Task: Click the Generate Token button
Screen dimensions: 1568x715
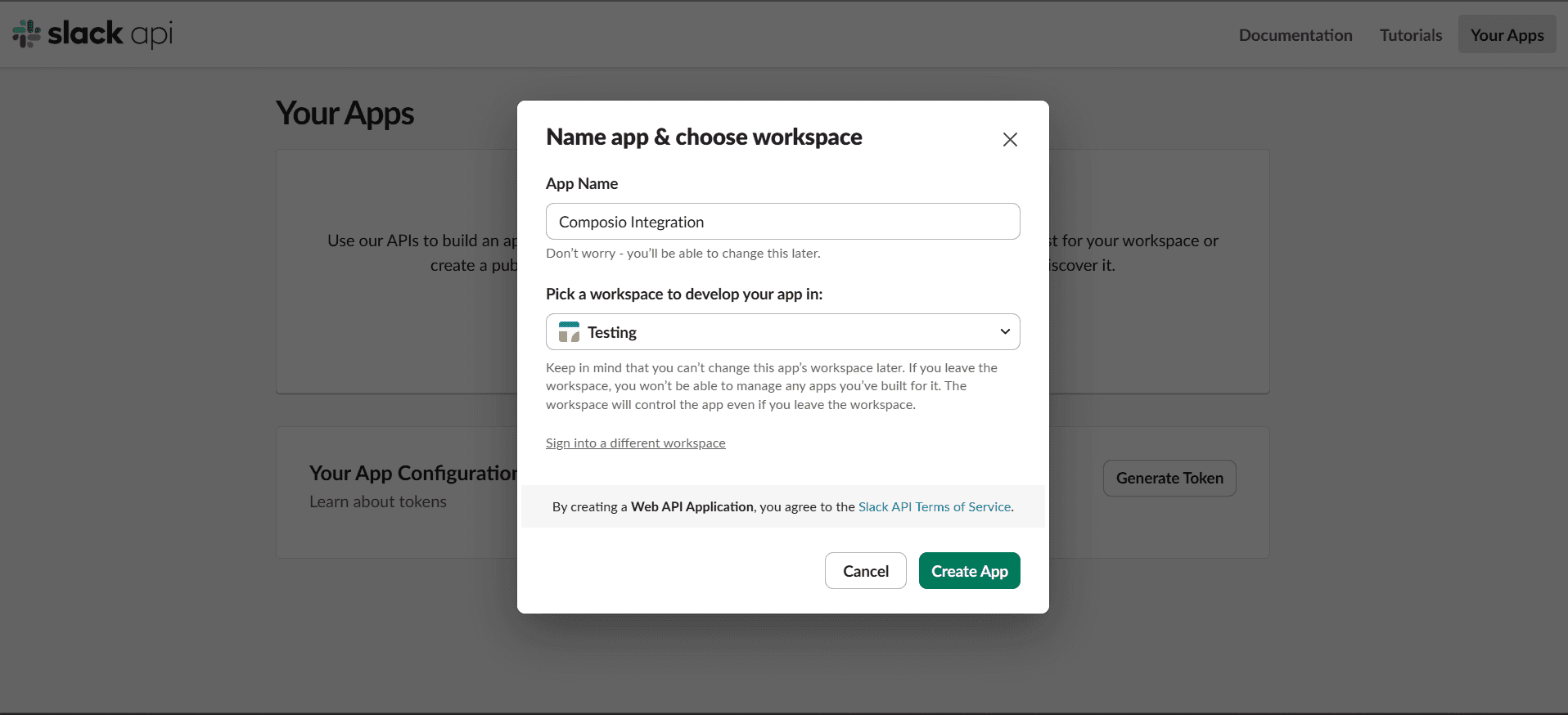Action: click(x=1169, y=478)
